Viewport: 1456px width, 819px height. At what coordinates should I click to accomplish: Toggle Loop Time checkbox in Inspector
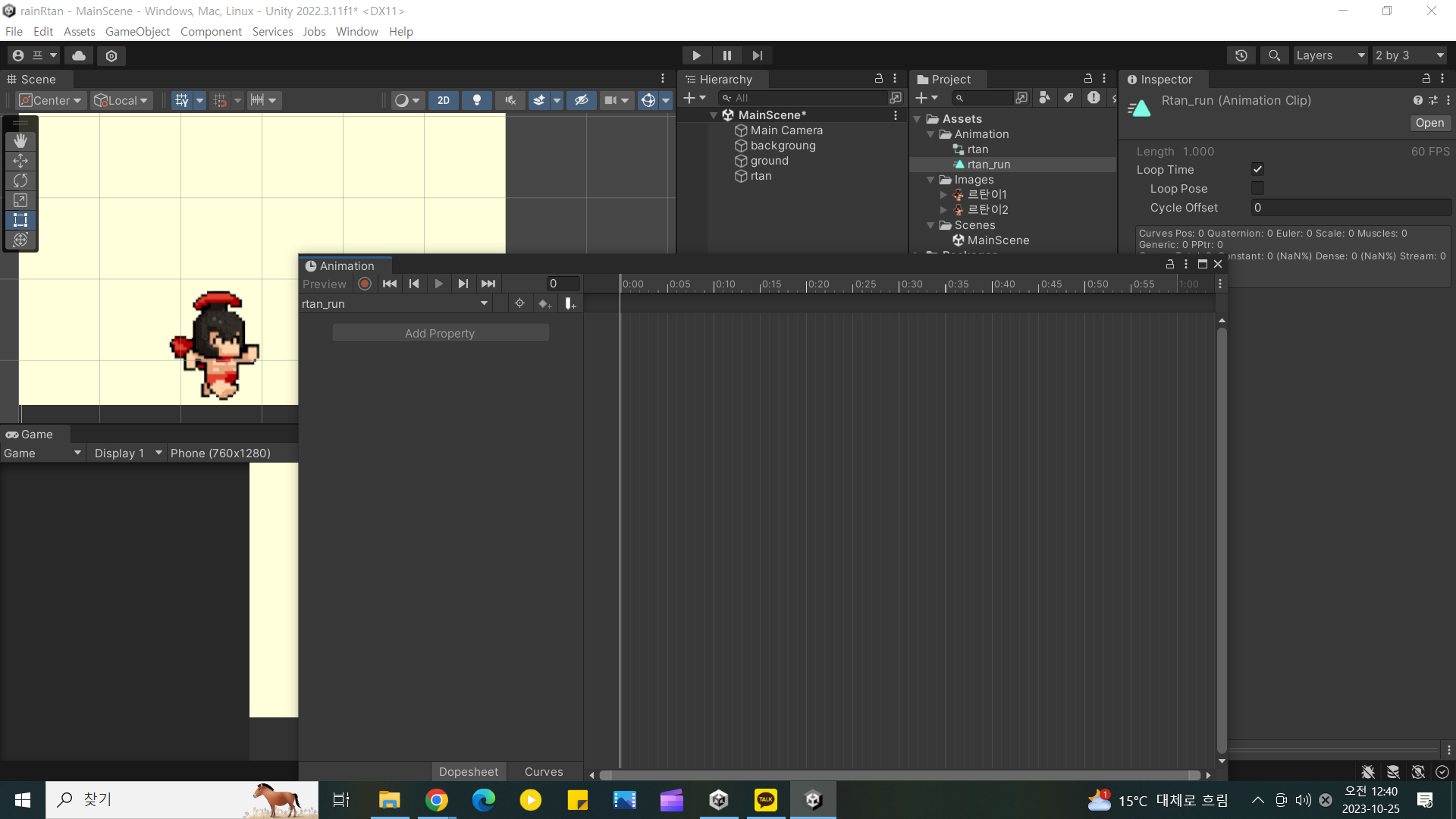click(1257, 169)
